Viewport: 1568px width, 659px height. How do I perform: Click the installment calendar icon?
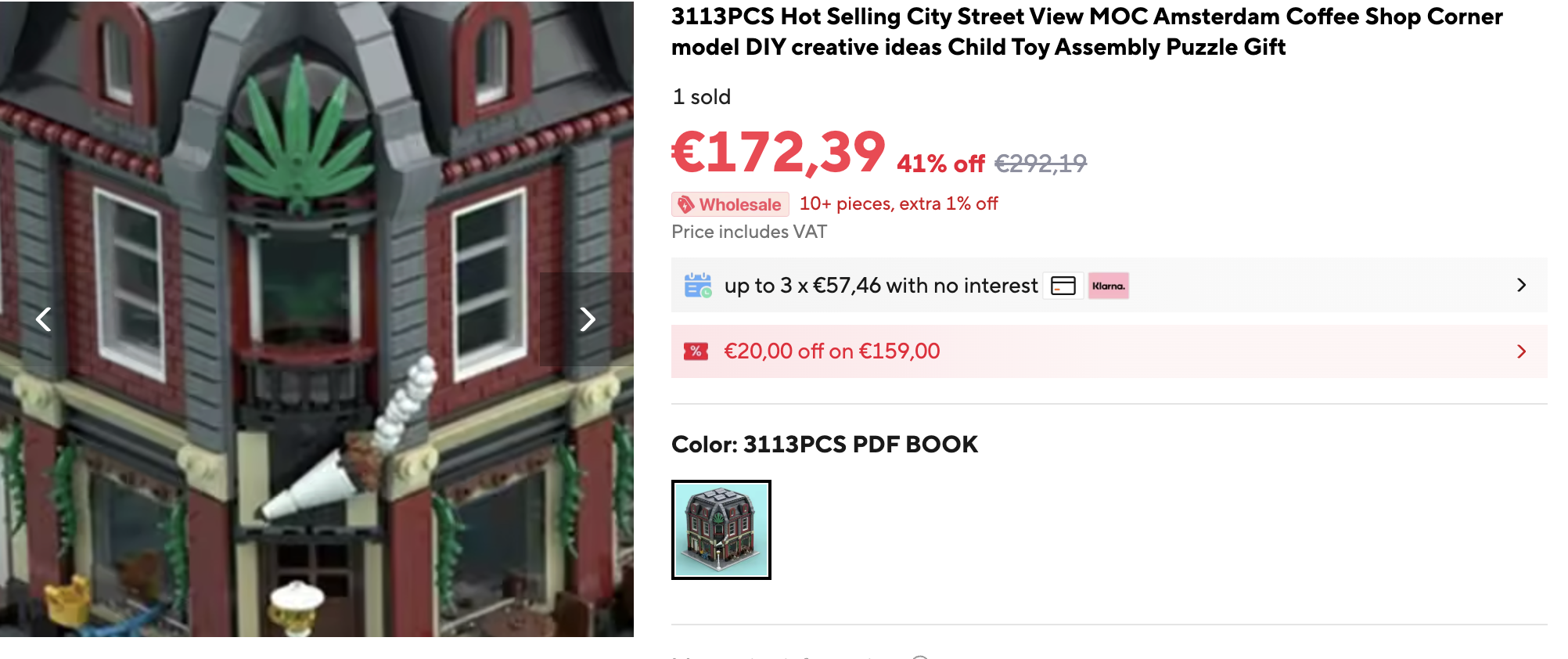[698, 286]
